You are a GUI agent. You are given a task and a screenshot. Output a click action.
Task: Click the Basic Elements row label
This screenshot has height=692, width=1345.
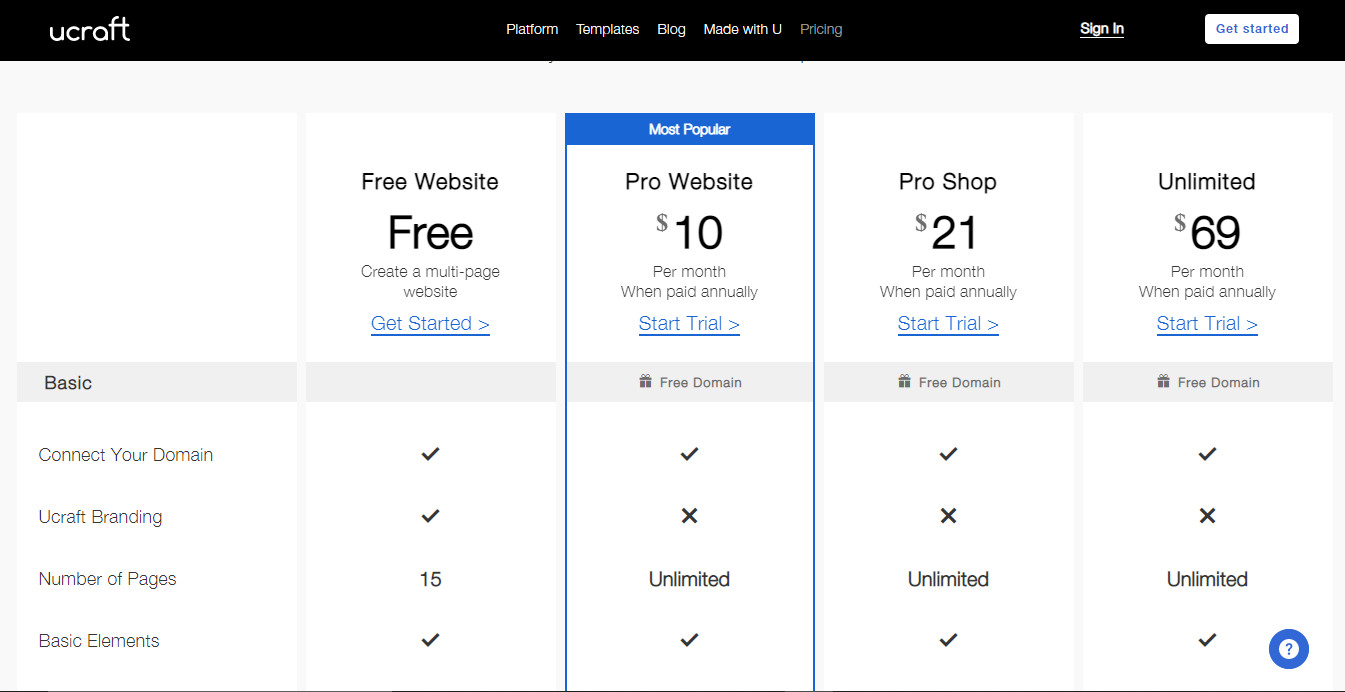(99, 641)
